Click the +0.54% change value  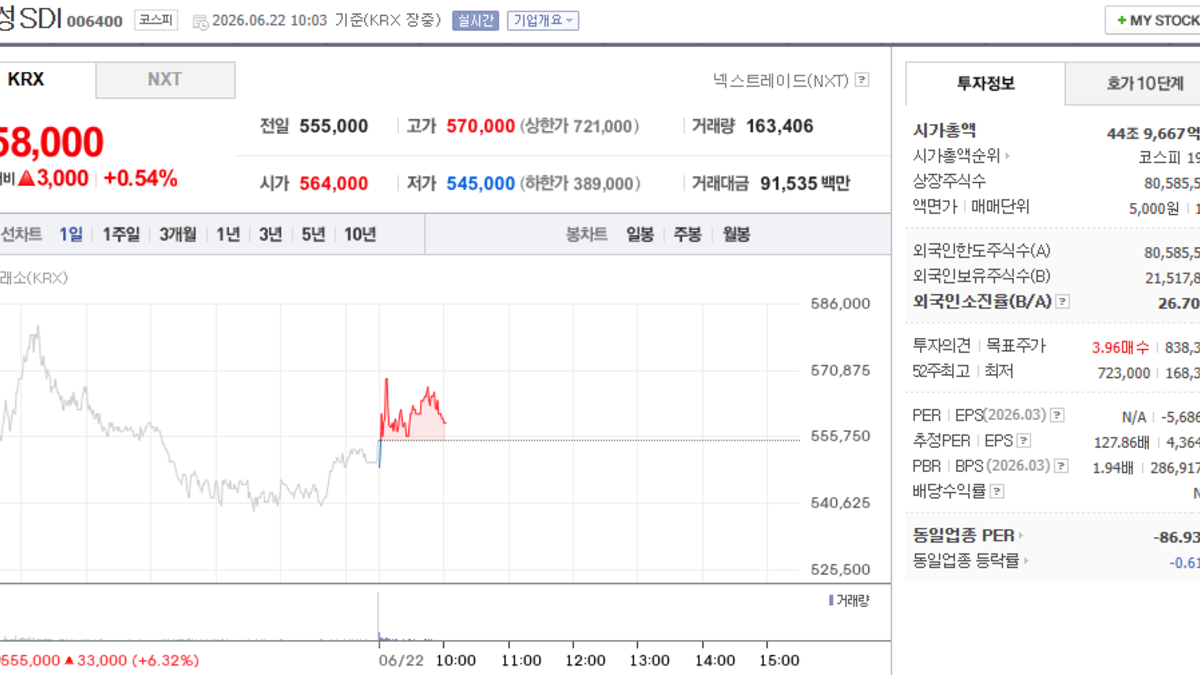pos(140,179)
